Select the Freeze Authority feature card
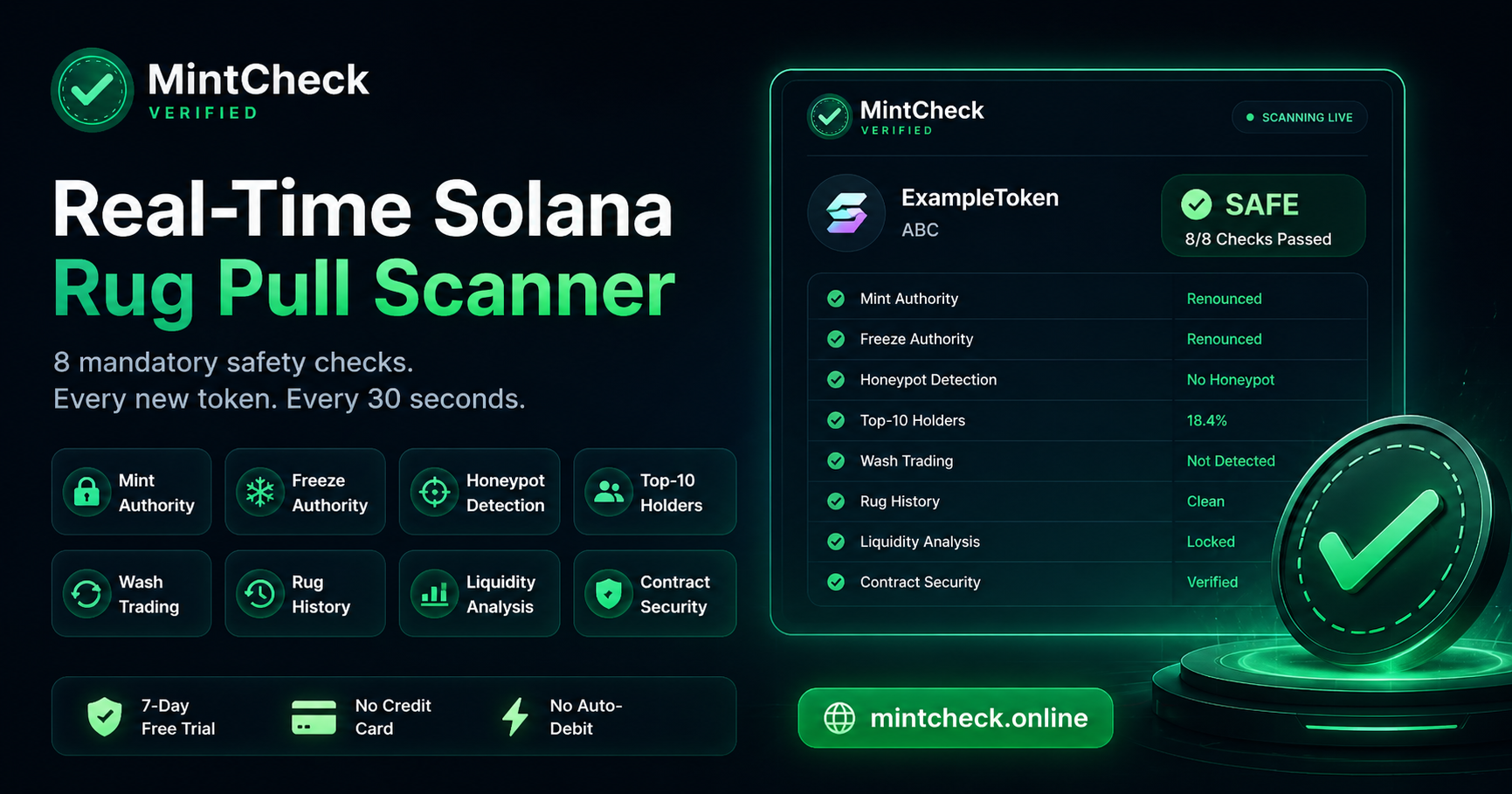This screenshot has width=1512, height=794. (x=305, y=492)
